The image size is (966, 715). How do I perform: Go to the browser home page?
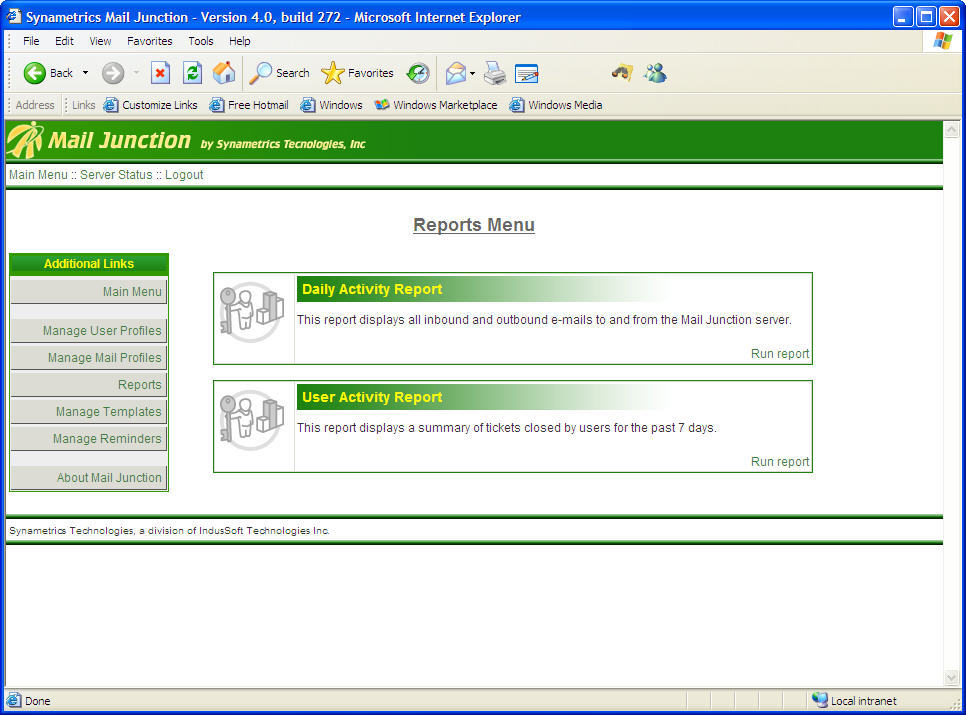pos(224,72)
